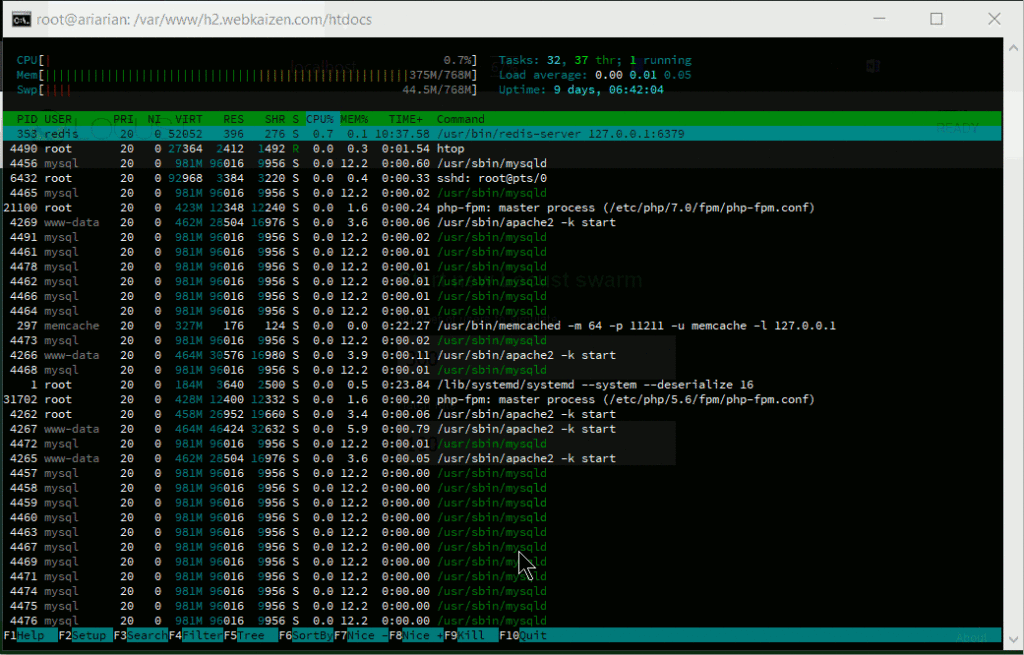Click F8 Nice plus button

pyautogui.click(x=415, y=635)
